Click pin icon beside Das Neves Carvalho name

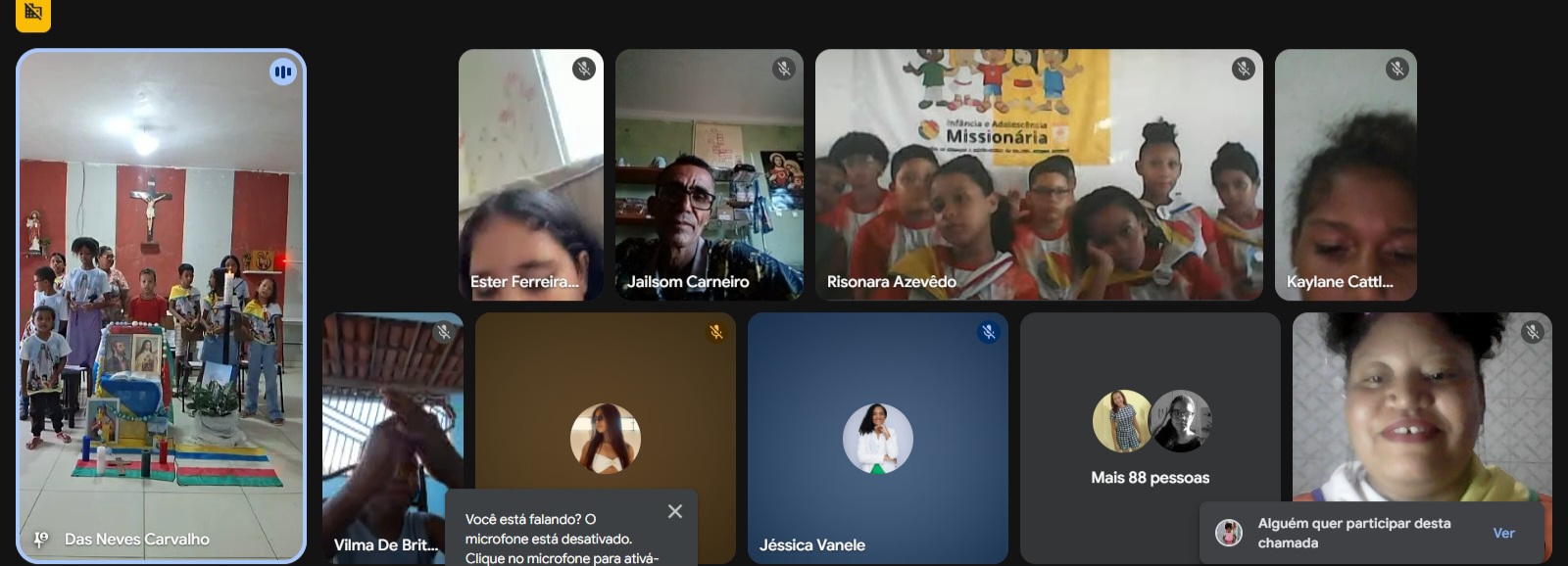tap(41, 539)
